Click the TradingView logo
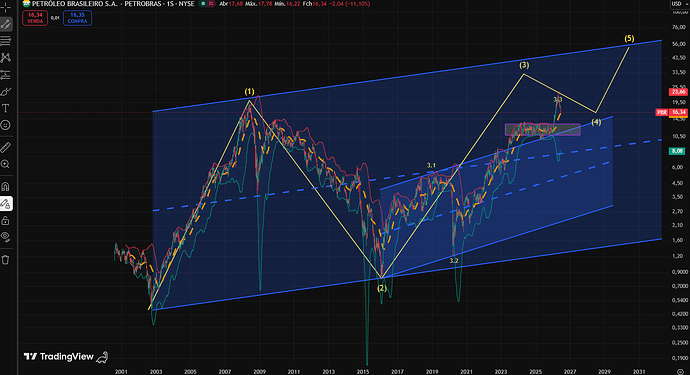 [59, 357]
